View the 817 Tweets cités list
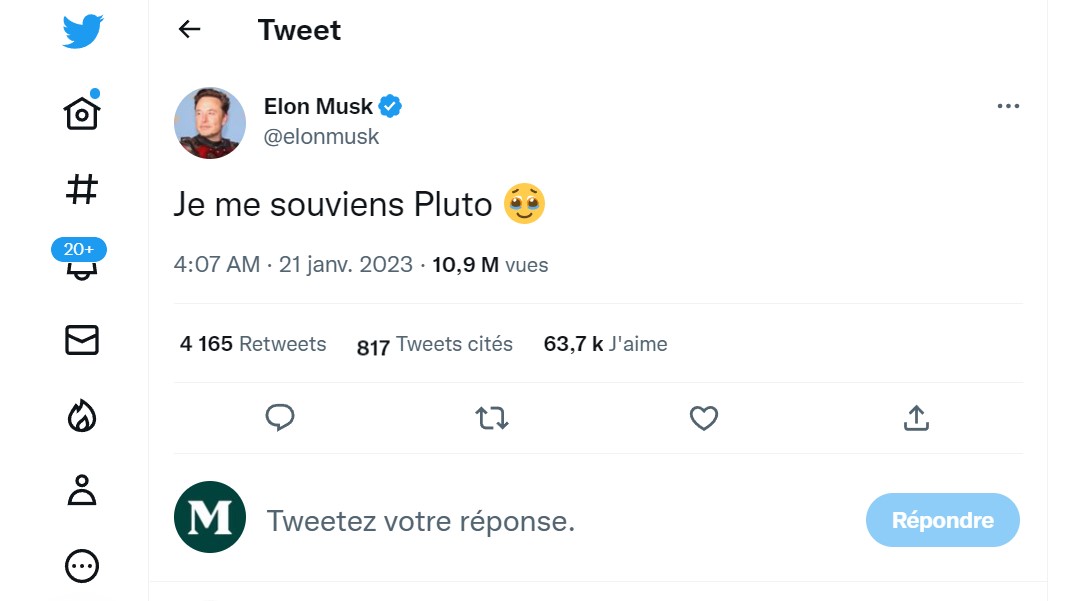 tap(435, 345)
